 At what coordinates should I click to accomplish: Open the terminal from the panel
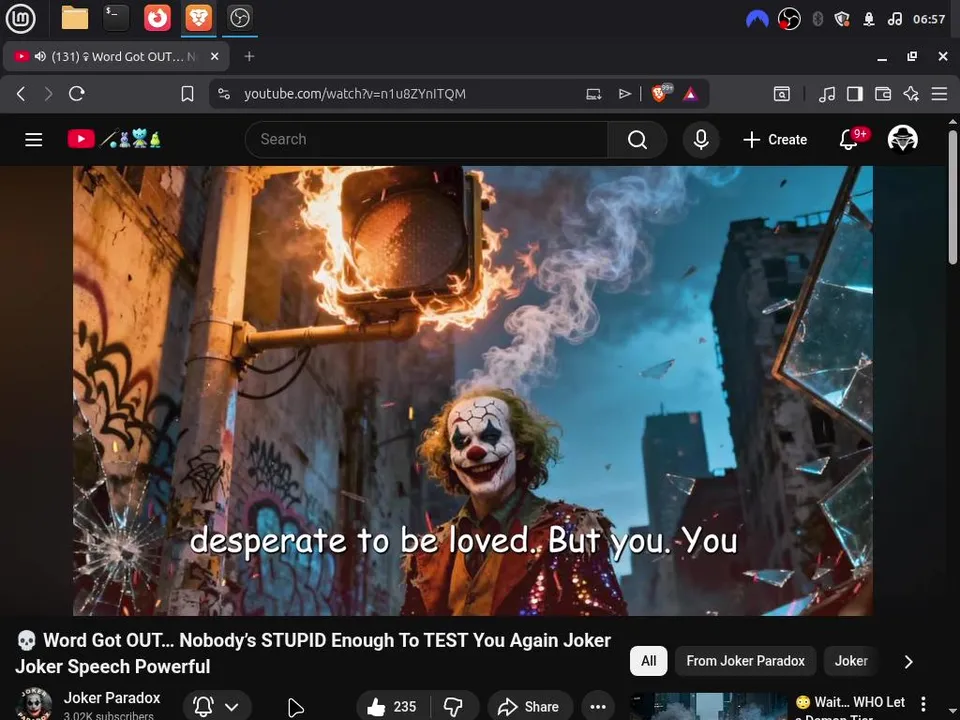click(116, 18)
